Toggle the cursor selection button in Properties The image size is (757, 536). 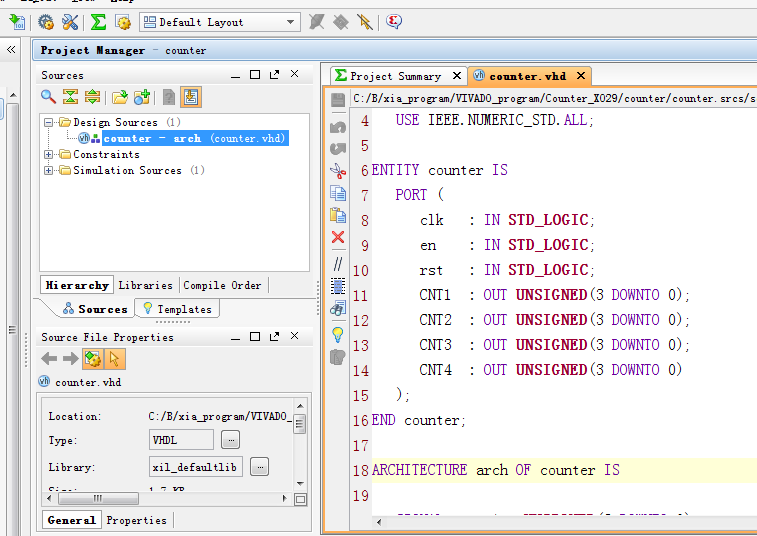click(114, 359)
